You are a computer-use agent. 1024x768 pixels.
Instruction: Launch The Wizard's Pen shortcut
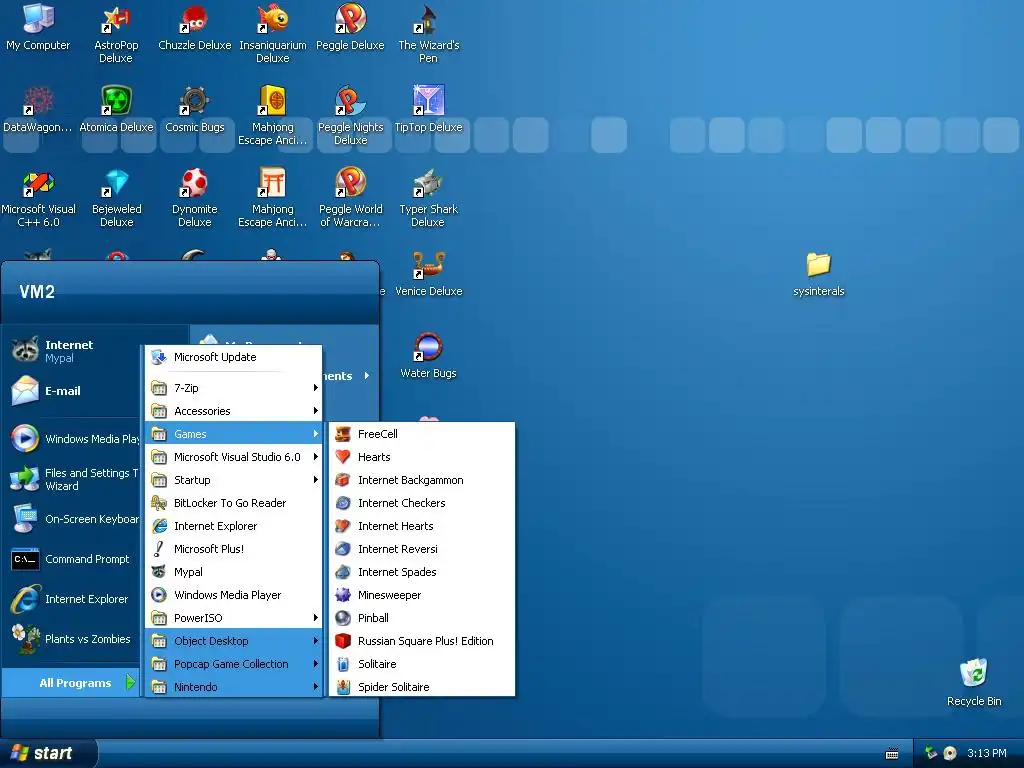point(428,34)
